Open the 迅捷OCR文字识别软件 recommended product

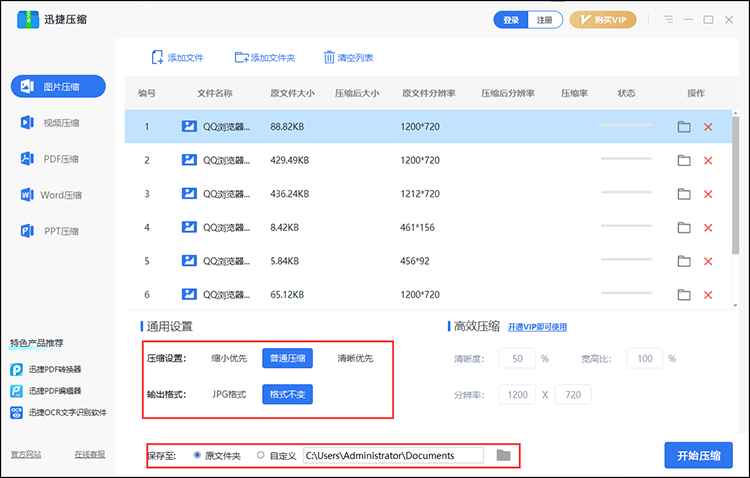pyautogui.click(x=58, y=412)
